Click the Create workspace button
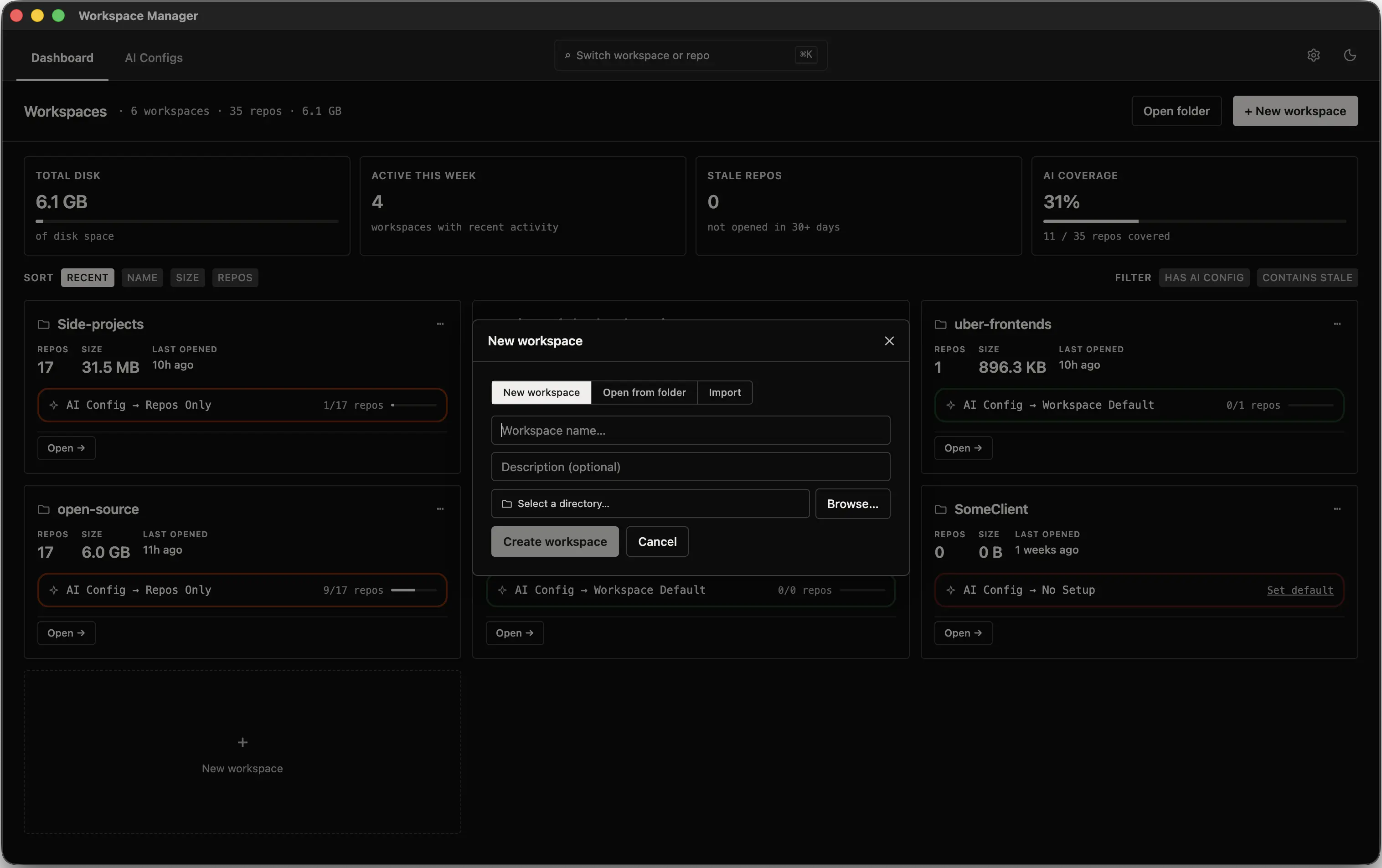The height and width of the screenshot is (868, 1382). [x=555, y=542]
